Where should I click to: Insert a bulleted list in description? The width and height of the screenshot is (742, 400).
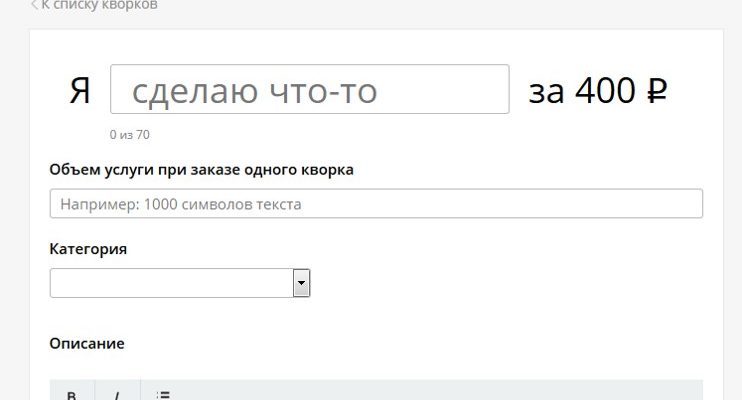163,394
